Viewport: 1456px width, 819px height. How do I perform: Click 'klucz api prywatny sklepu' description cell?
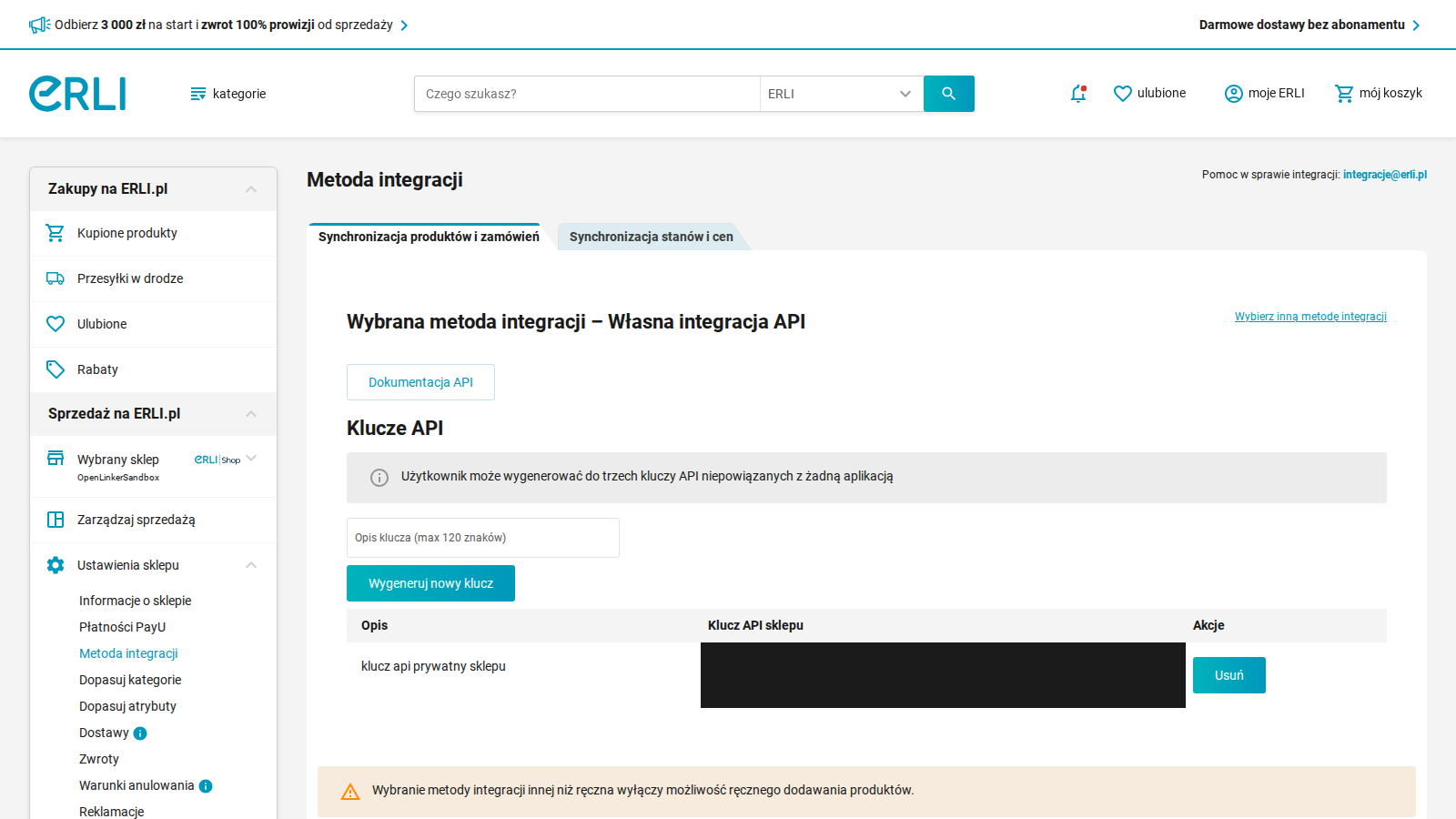pos(433,666)
